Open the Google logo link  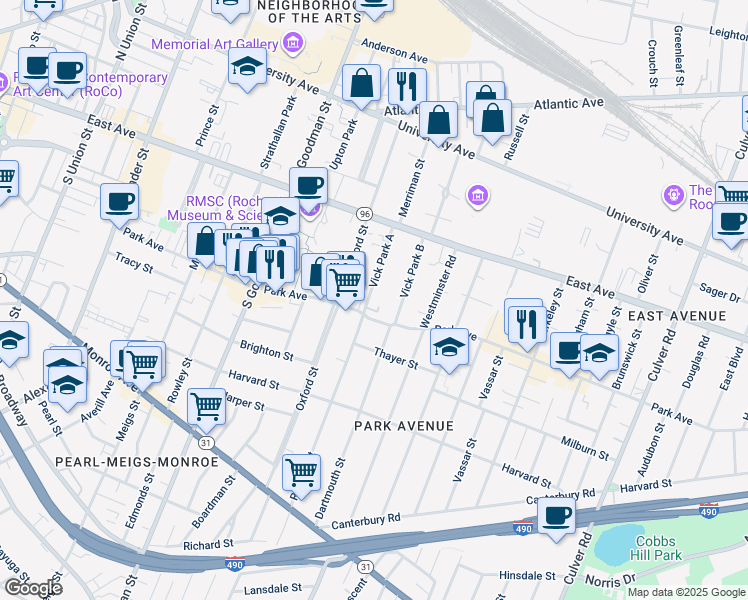point(33,588)
